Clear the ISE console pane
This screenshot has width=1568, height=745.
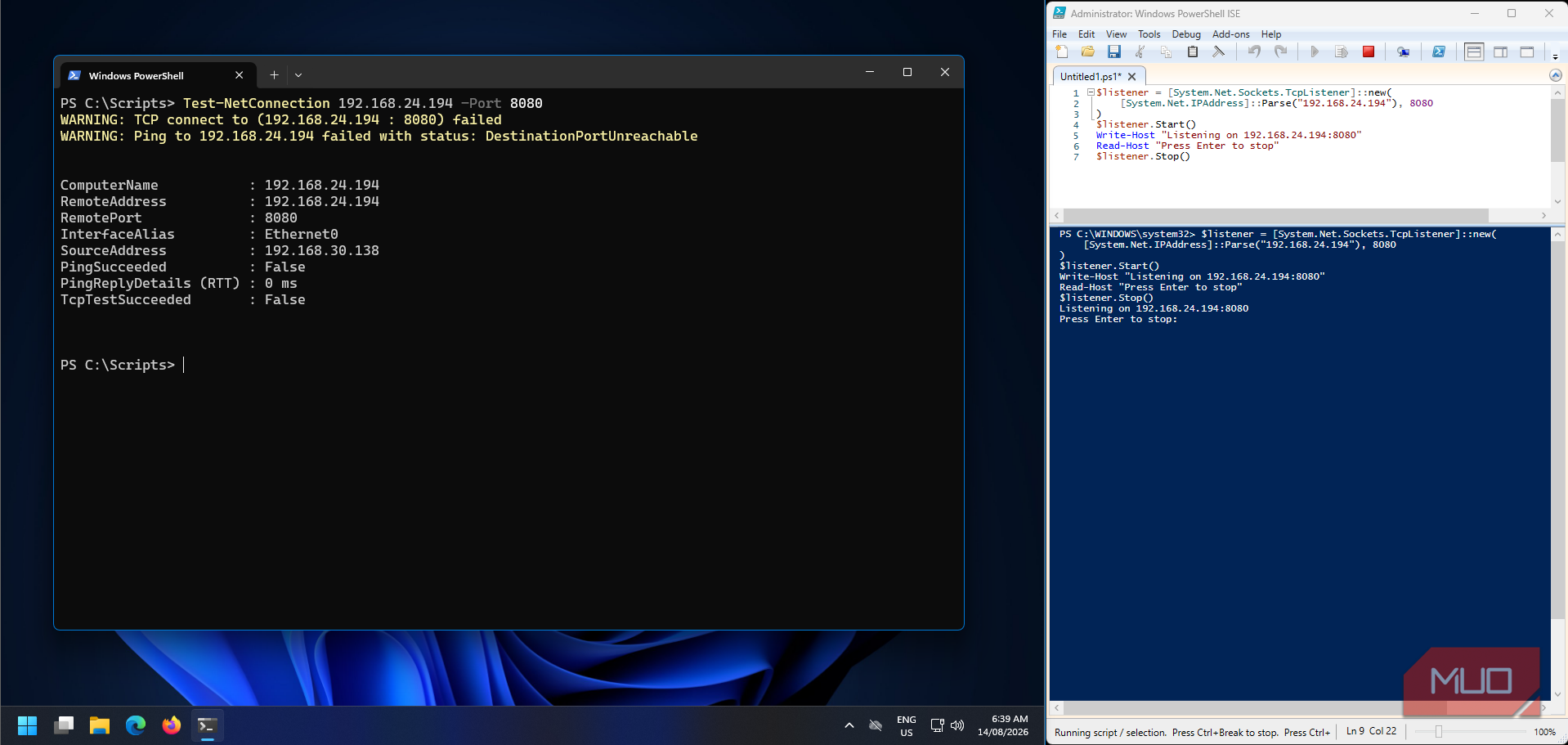click(x=1218, y=52)
